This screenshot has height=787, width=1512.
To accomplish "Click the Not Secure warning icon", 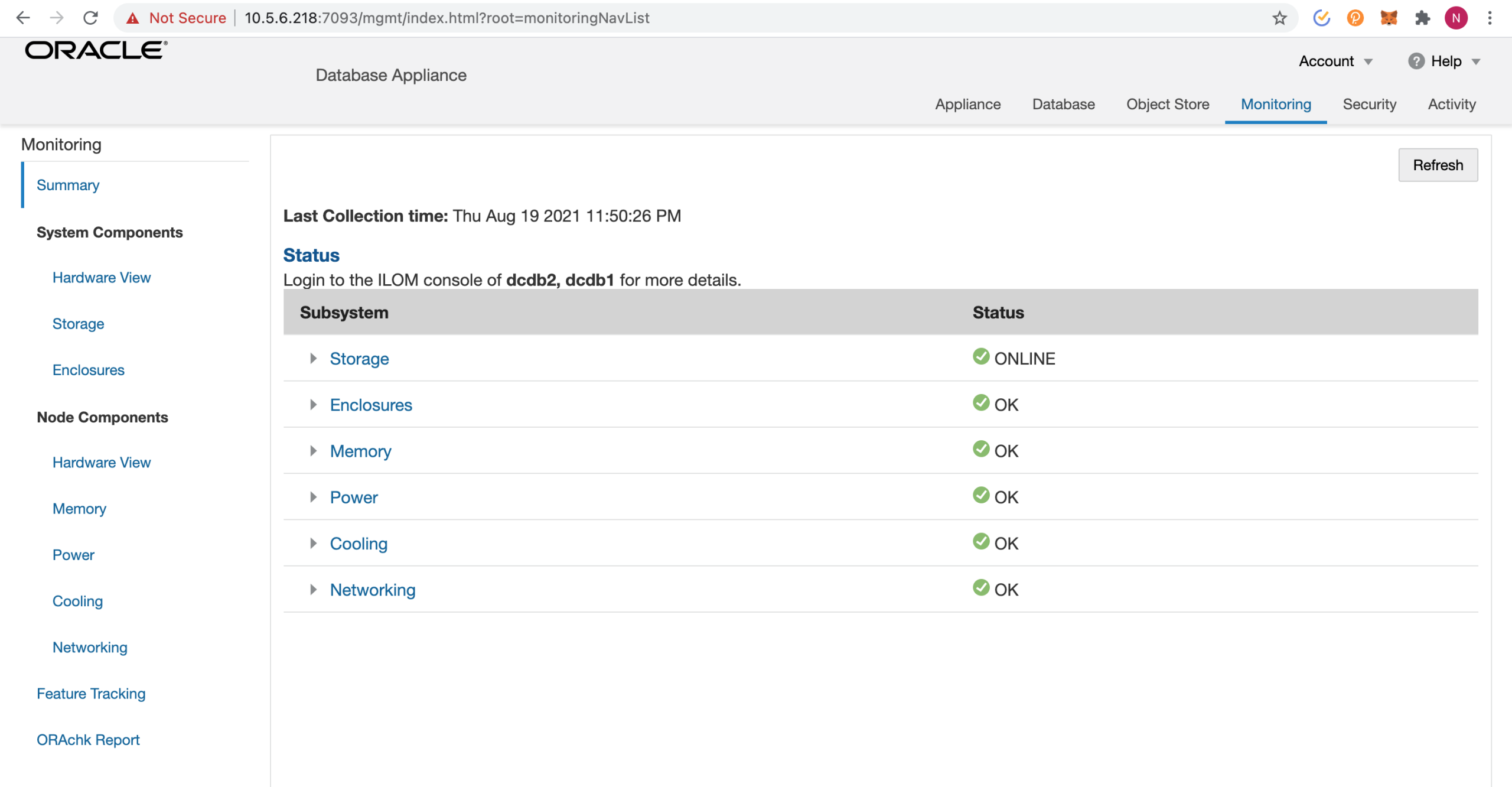I will 133,18.
